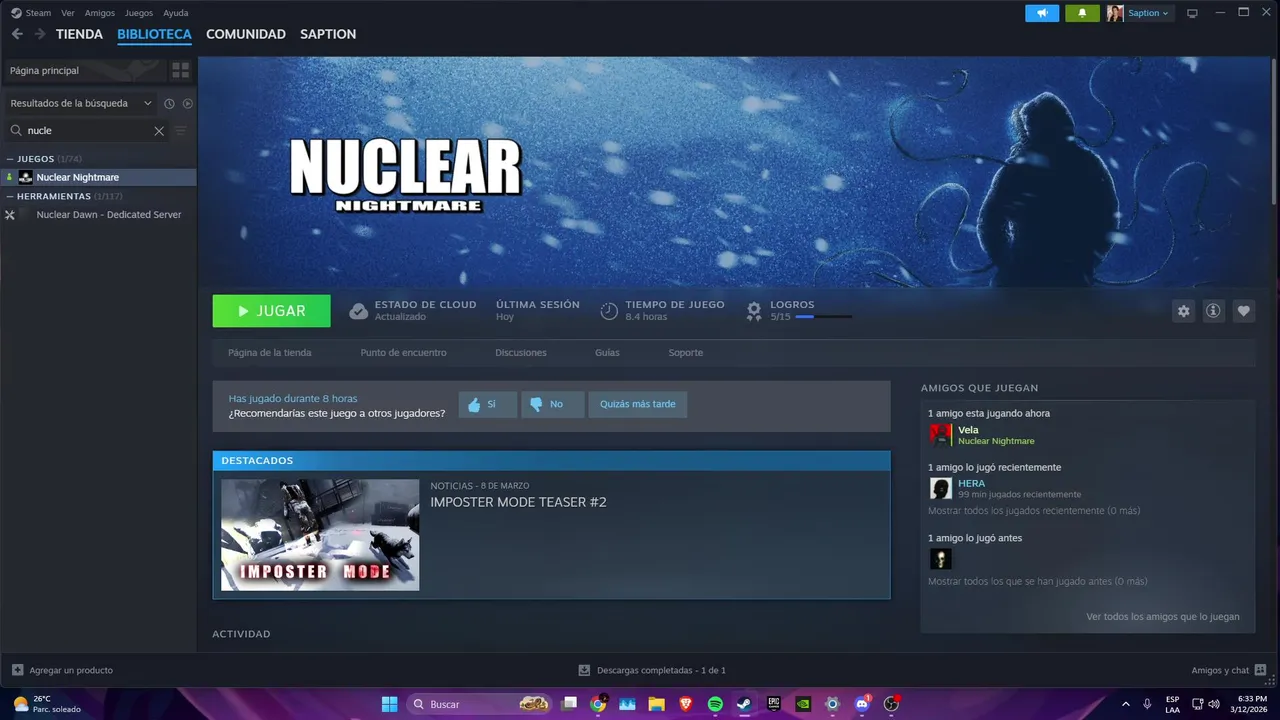Open Brave browser from the taskbar
Image resolution: width=1280 pixels, height=720 pixels.
(x=686, y=704)
